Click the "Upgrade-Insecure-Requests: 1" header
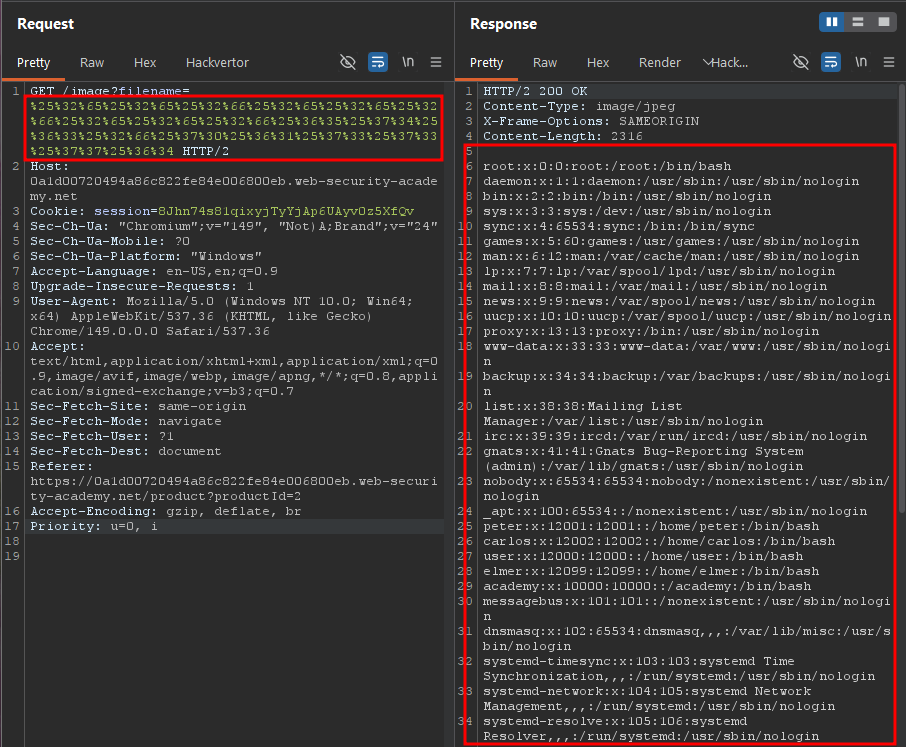906x747 pixels. coord(142,286)
